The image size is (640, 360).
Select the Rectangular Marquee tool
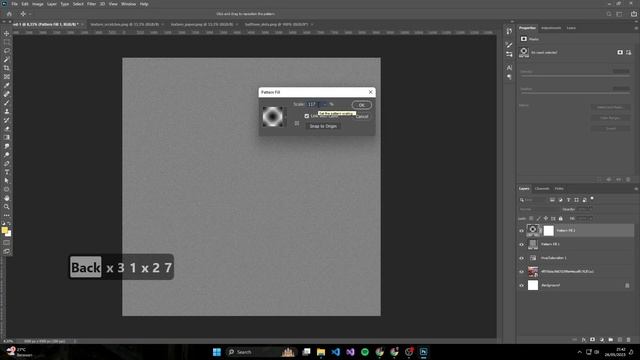click(x=7, y=42)
